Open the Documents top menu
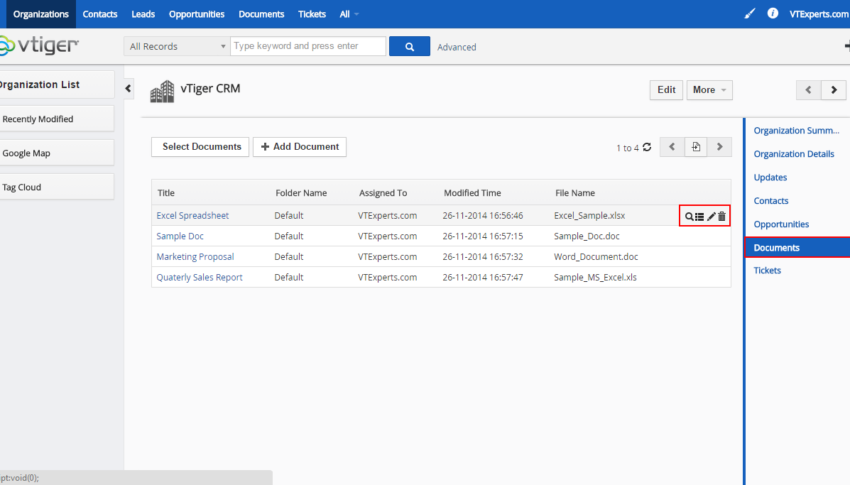850x485 pixels. point(261,14)
